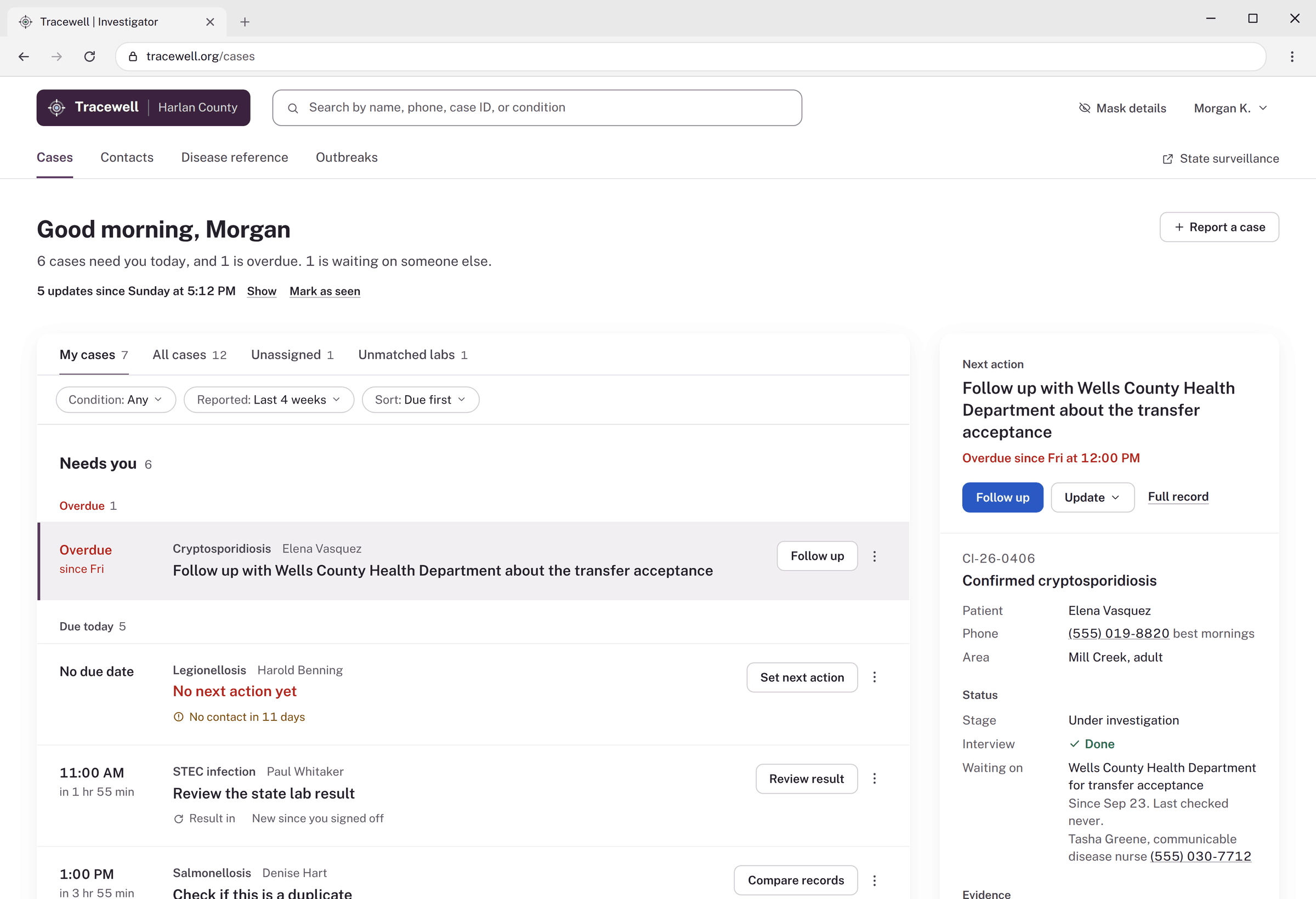
Task: Close the Tracewell Investigator tab
Action: pos(210,22)
